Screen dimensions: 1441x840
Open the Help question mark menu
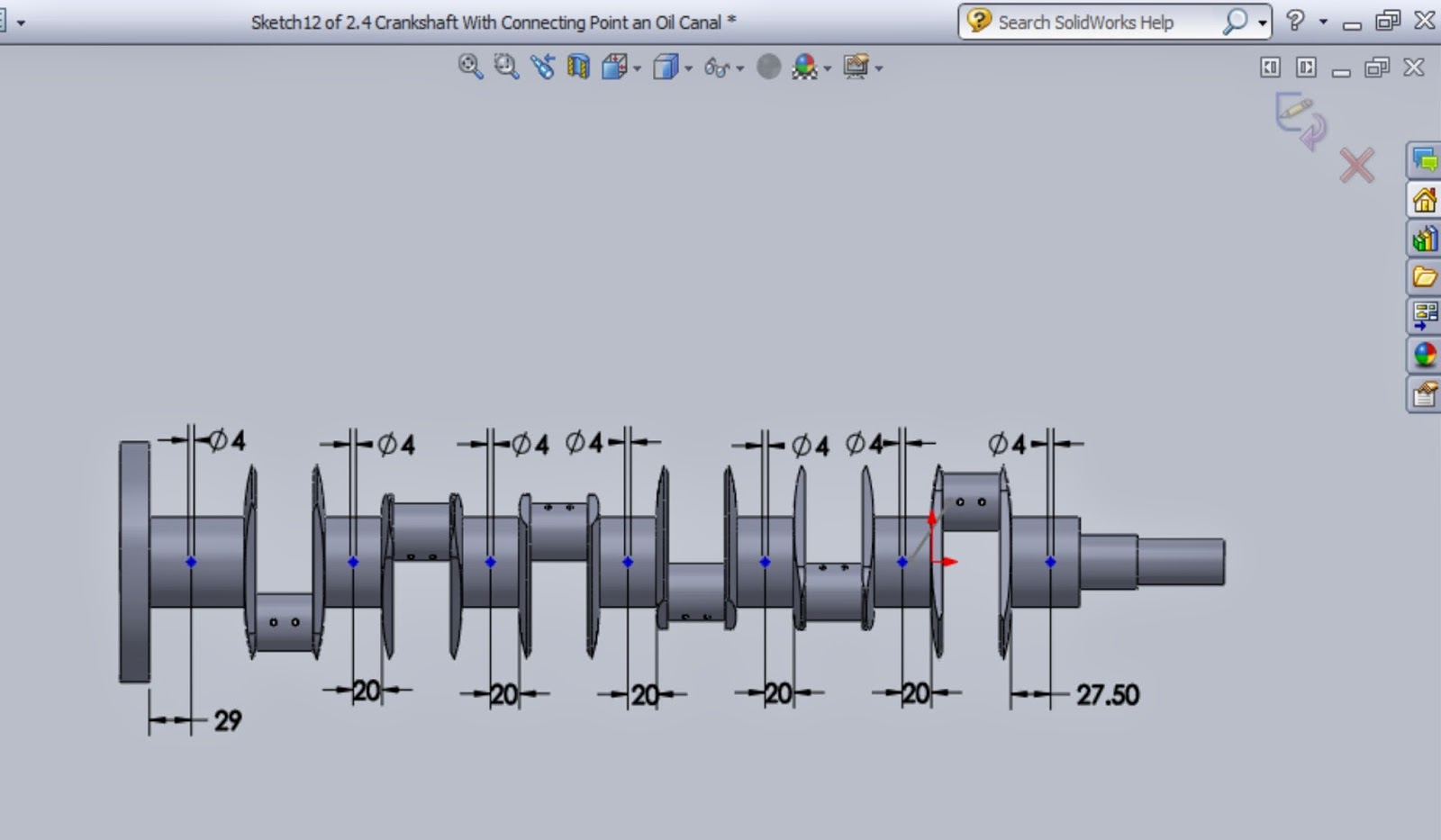(x=1295, y=21)
